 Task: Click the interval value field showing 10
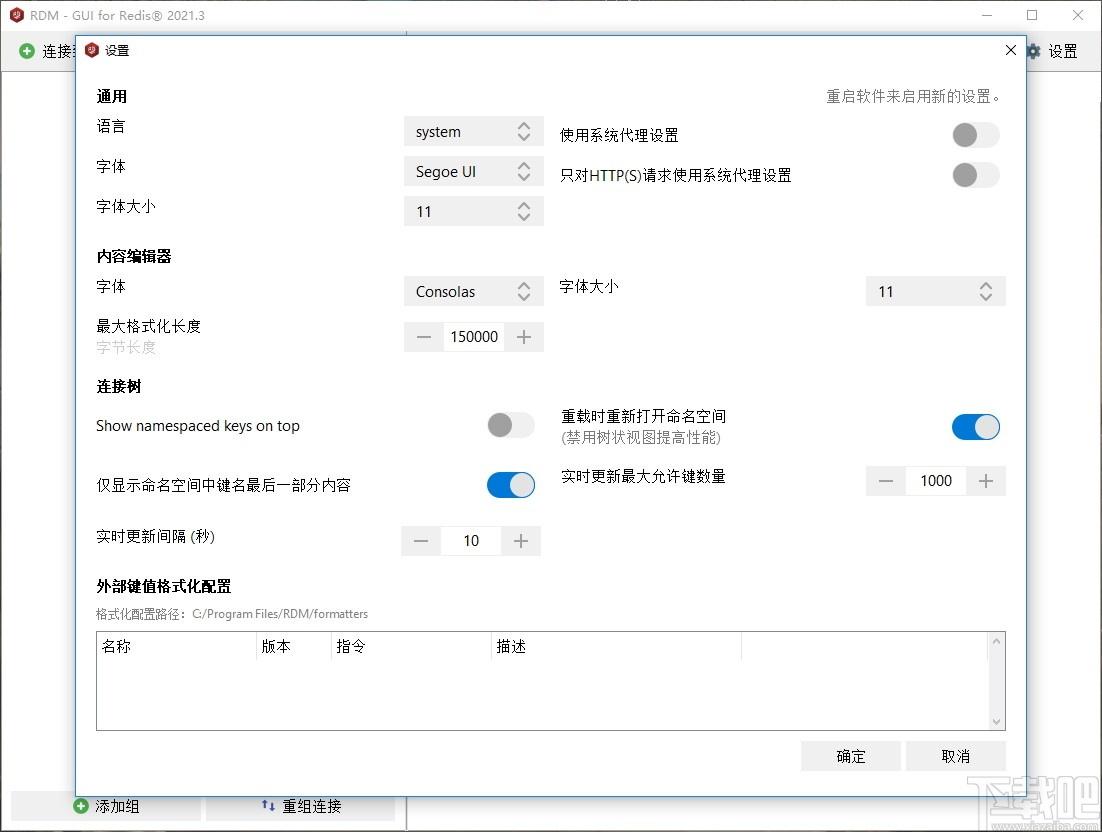[471, 540]
